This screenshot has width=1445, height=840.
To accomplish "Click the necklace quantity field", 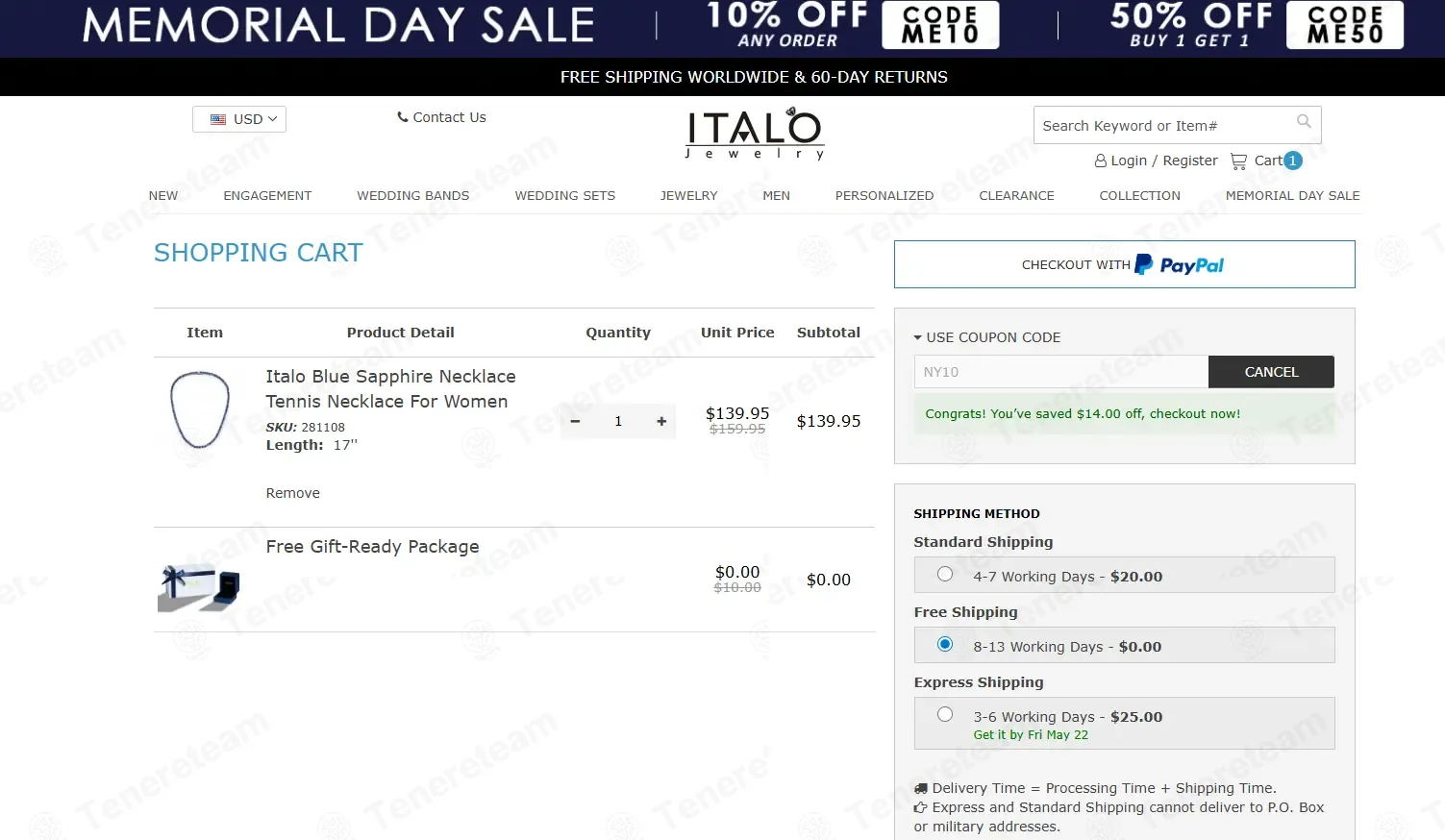I will coord(618,421).
